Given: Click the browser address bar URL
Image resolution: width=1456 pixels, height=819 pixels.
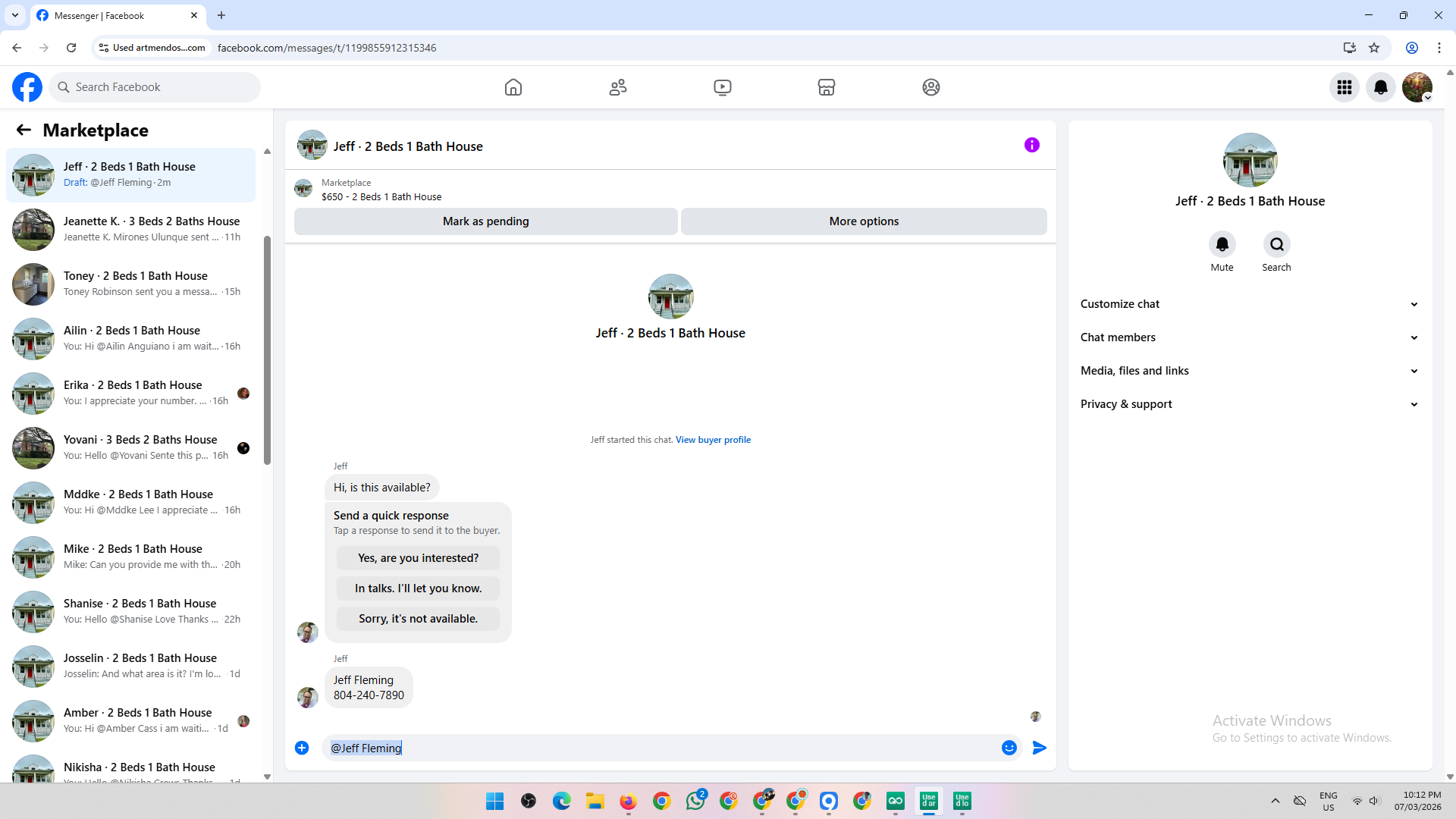Looking at the screenshot, I should [327, 48].
